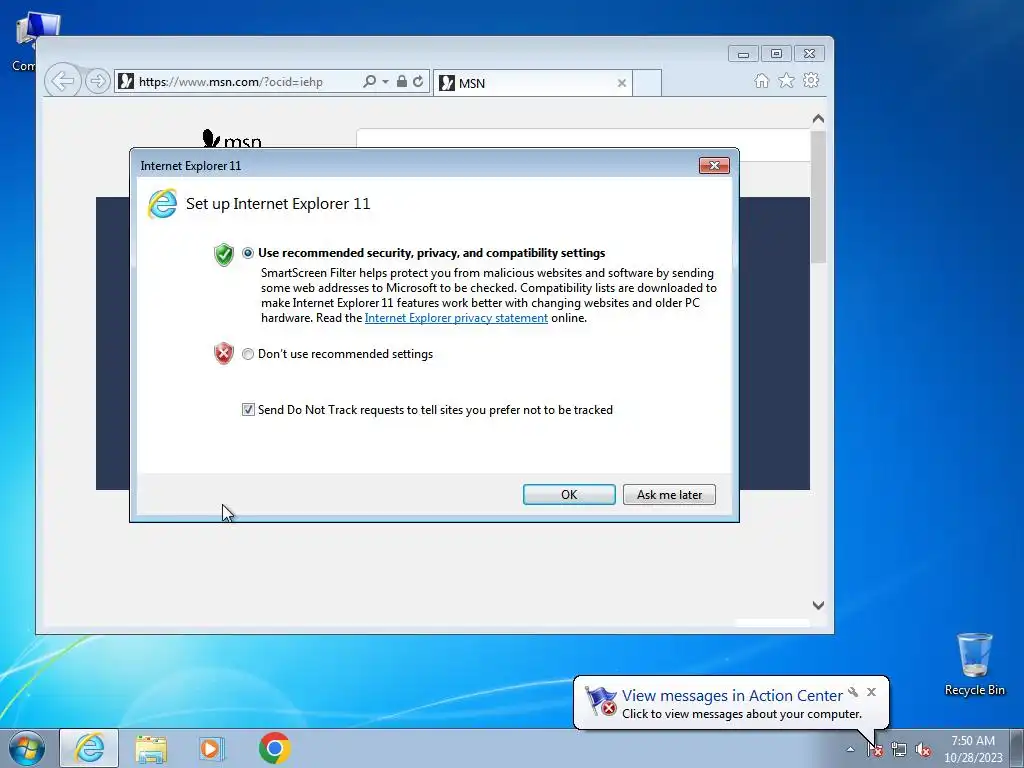This screenshot has height=768, width=1024.
Task: Click the vertical scrollbar thumb
Action: pyautogui.click(x=818, y=196)
